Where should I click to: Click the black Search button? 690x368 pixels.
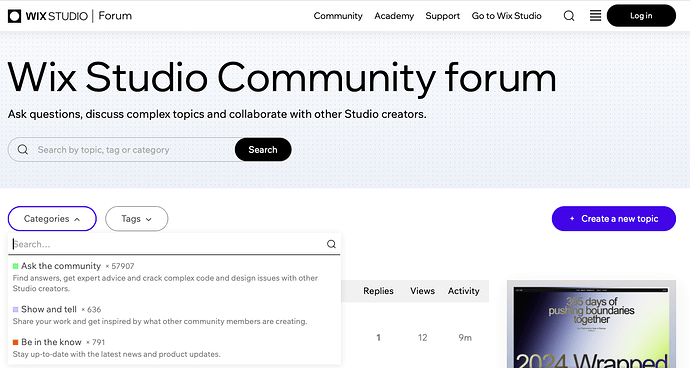263,150
